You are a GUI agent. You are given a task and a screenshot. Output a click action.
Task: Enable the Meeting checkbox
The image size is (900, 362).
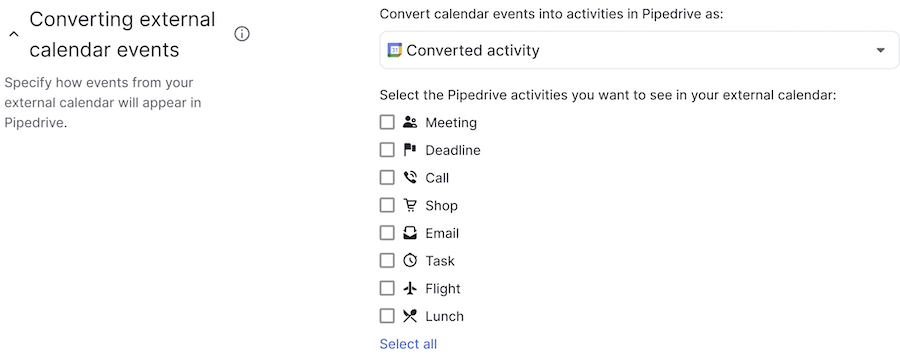387,122
